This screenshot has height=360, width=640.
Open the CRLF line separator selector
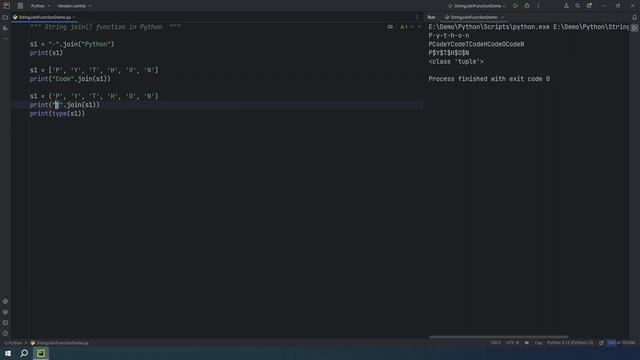[x=495, y=343]
